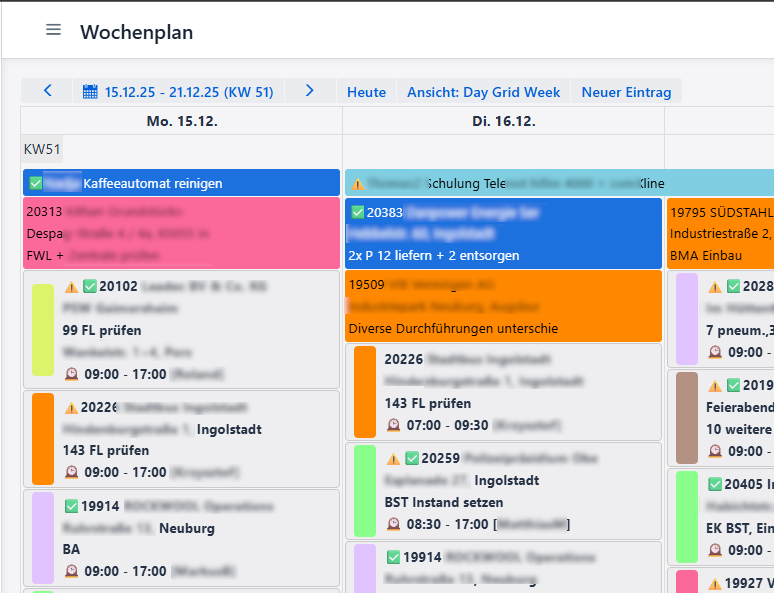Toggle checkmark on entry 20383

[x=358, y=213]
